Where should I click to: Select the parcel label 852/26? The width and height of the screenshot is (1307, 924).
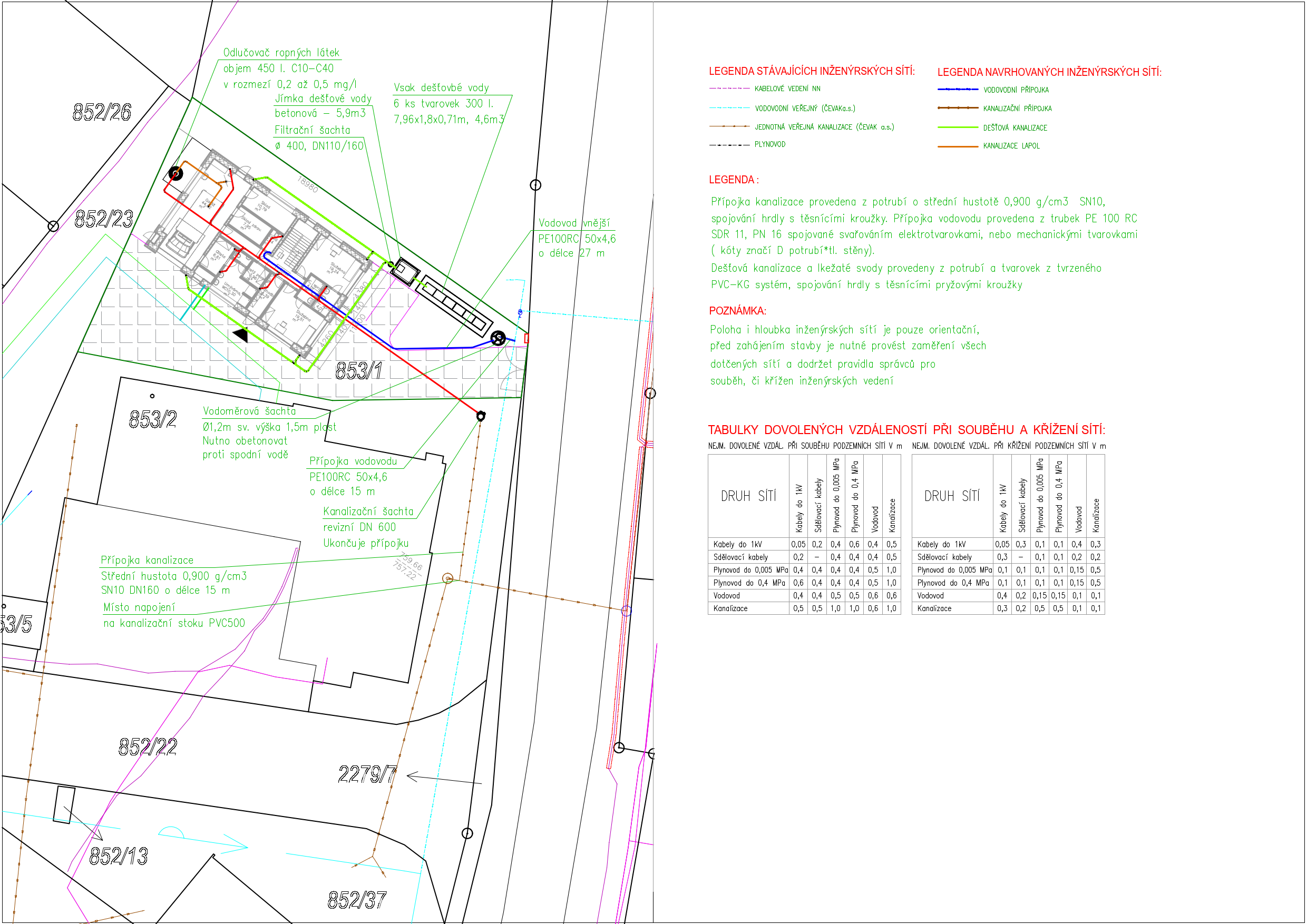point(102,112)
